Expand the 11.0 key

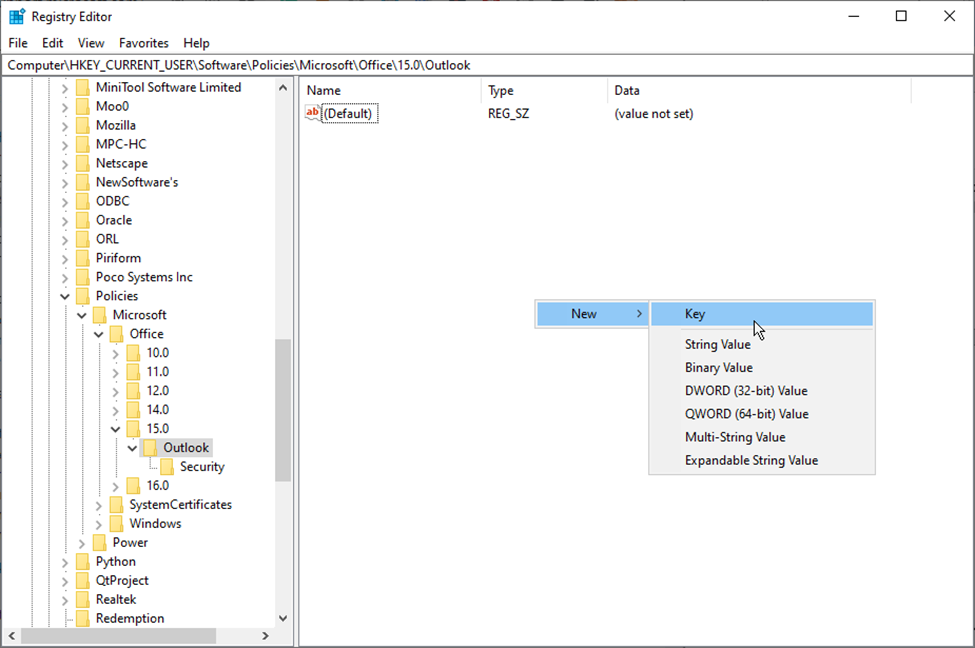tap(115, 373)
